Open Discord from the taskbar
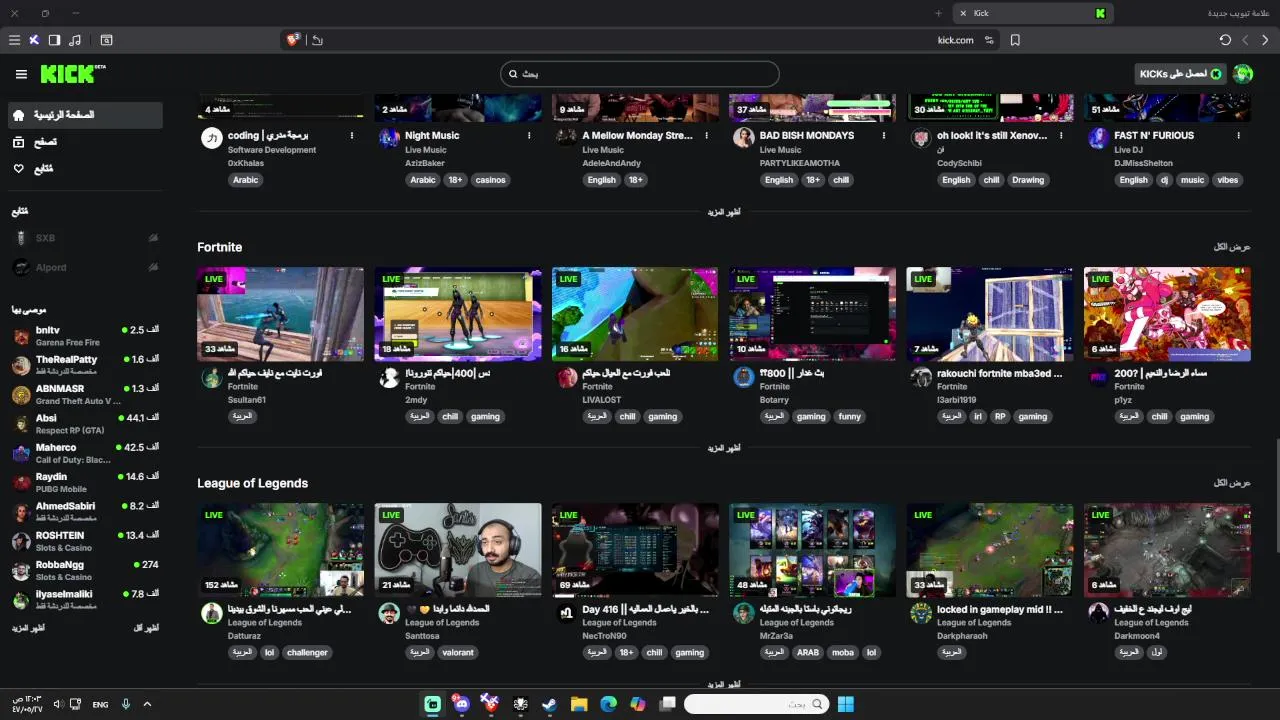The height and width of the screenshot is (720, 1280). [x=461, y=704]
